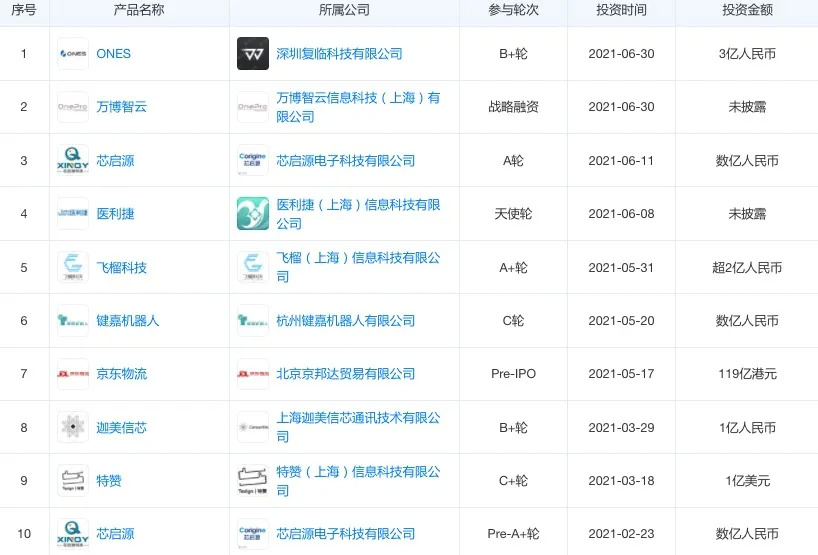Open 芯启源电子科技有限公司 link in row 10
The width and height of the screenshot is (818, 555).
[x=345, y=534]
